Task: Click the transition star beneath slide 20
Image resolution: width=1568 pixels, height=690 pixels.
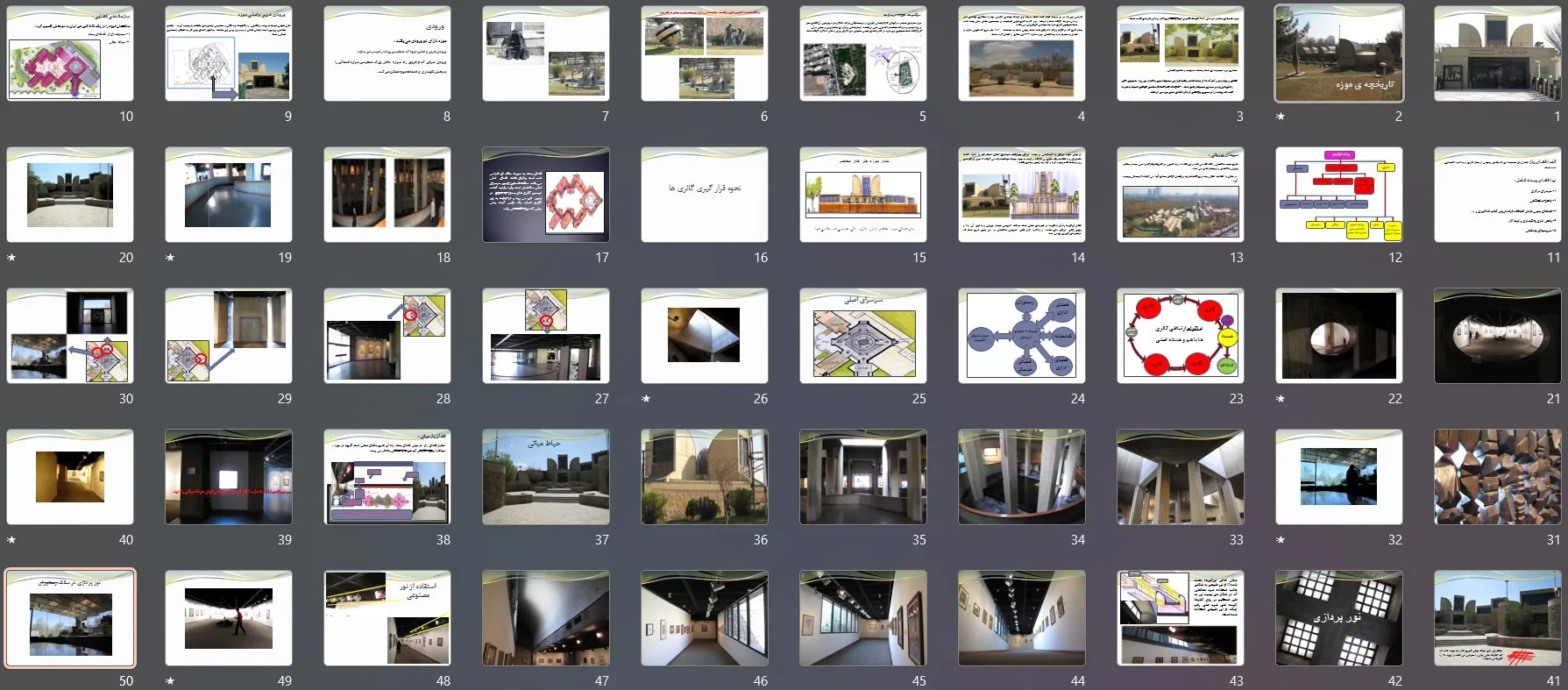Action: (x=11, y=258)
